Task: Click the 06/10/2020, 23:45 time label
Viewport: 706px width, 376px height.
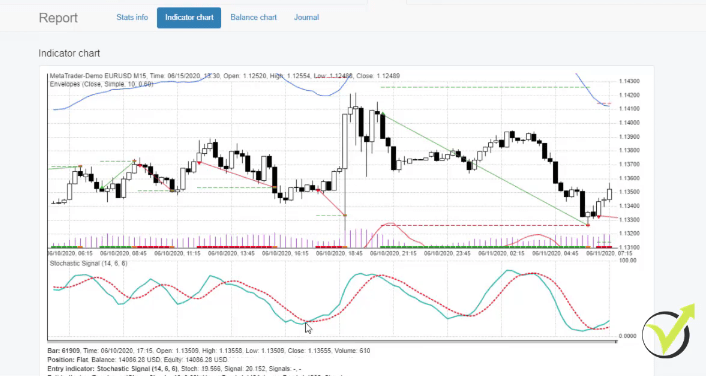Action: [447, 254]
